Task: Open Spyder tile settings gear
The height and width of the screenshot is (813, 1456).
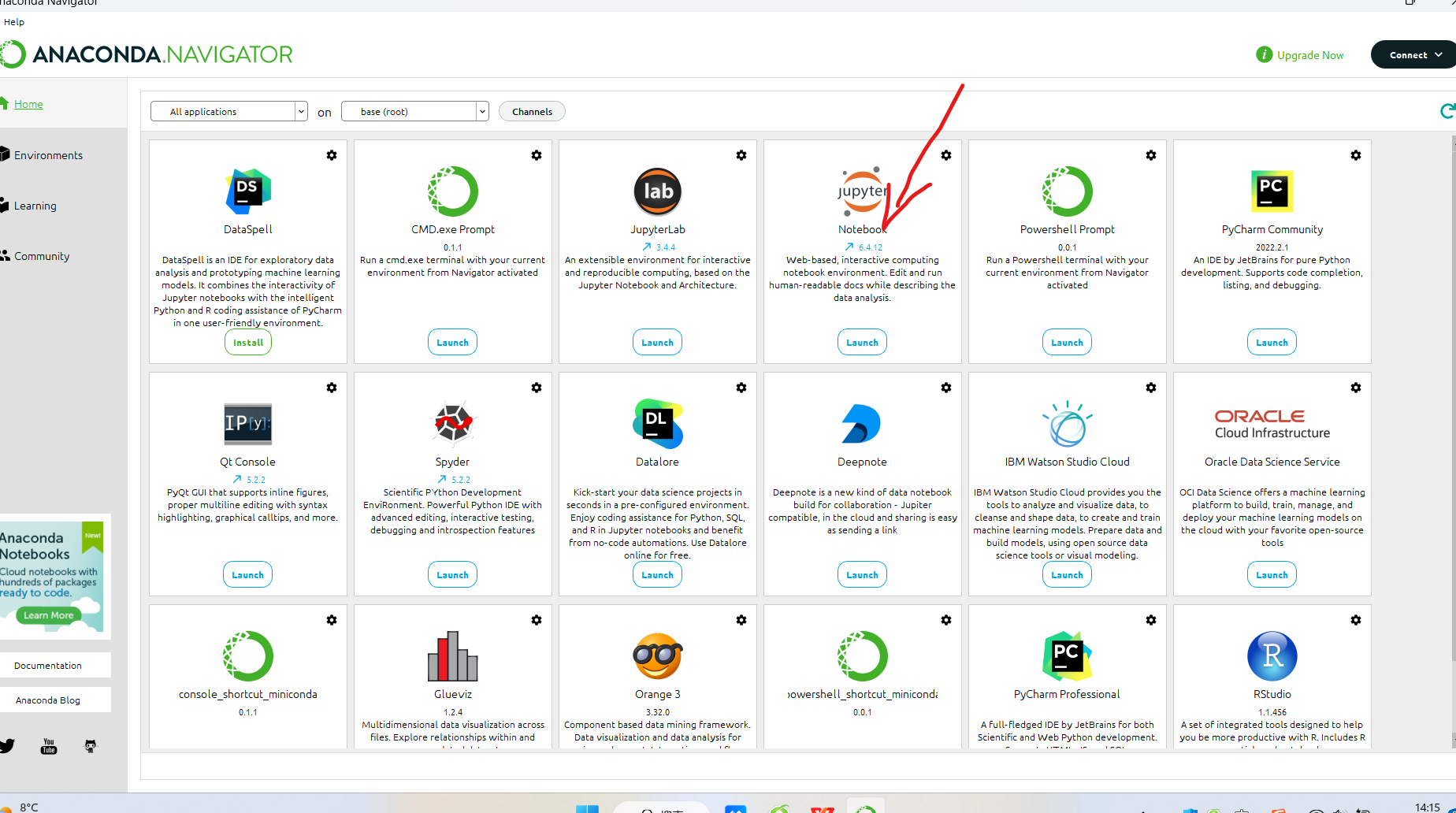Action: click(x=537, y=388)
